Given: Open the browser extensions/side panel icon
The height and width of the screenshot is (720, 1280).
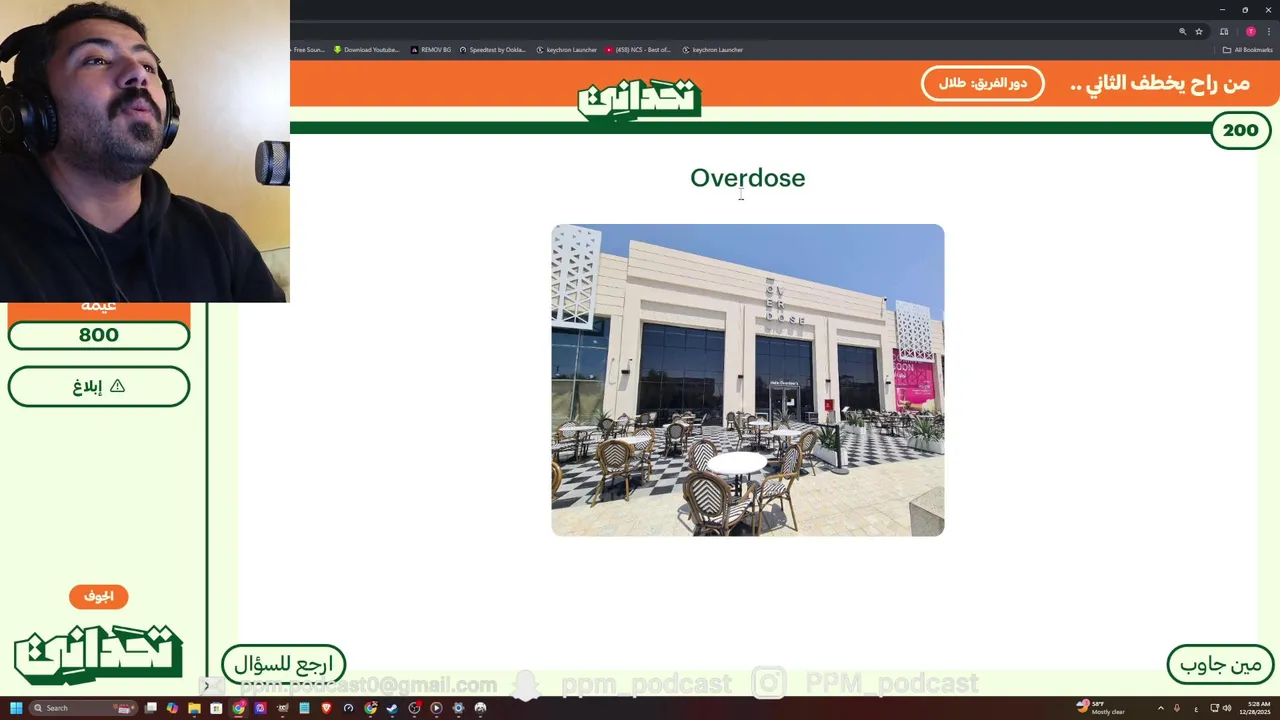Looking at the screenshot, I should (1224, 31).
